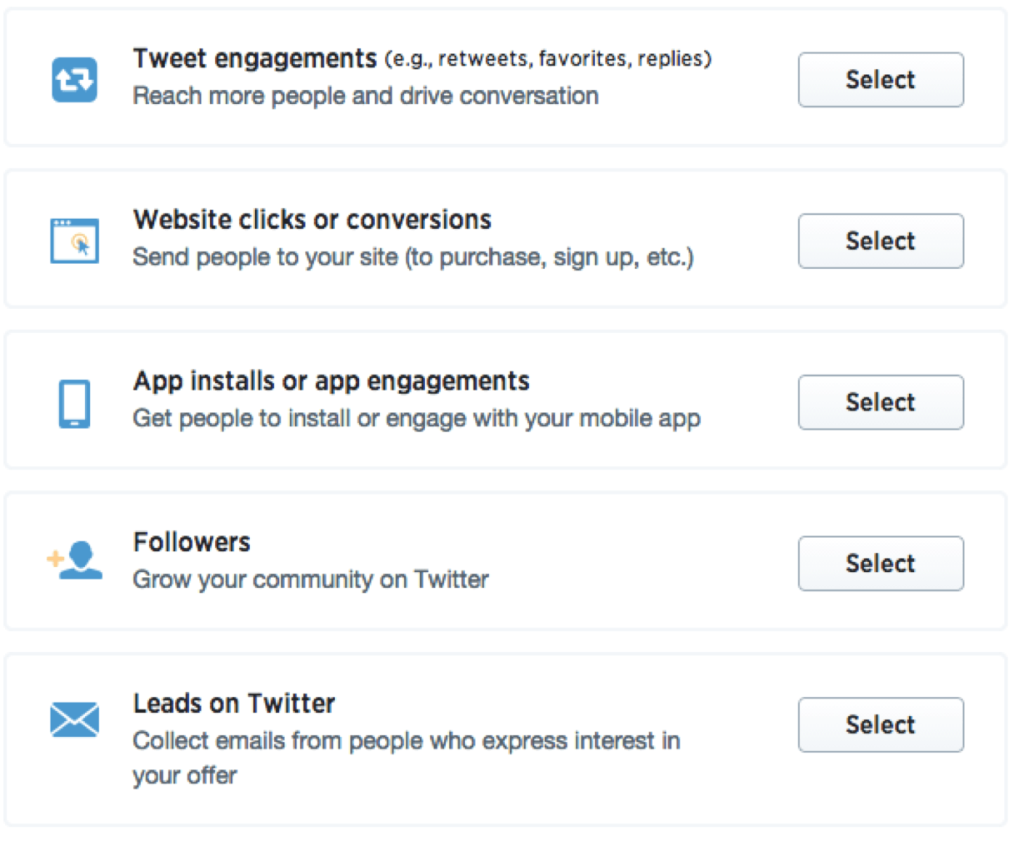Click the website browser window icon
Viewport: 1024px width, 841px height.
[x=74, y=241]
